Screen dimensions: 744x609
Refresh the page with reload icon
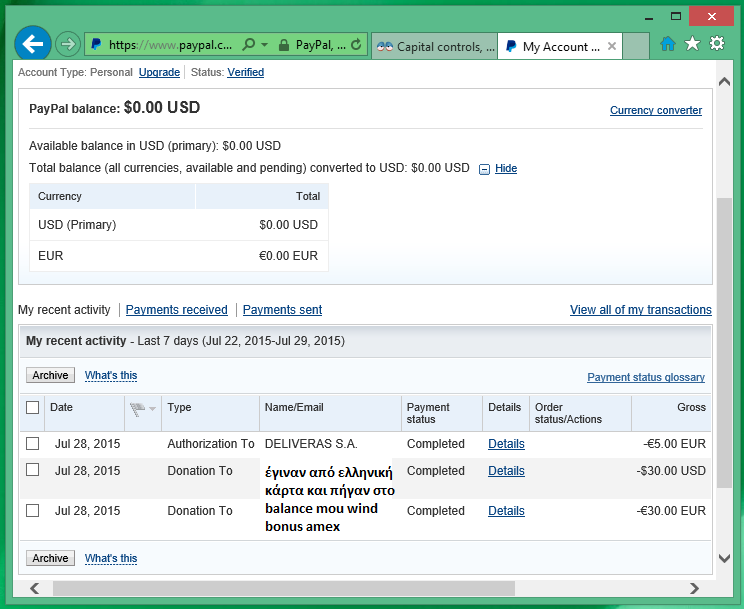pyautogui.click(x=356, y=45)
